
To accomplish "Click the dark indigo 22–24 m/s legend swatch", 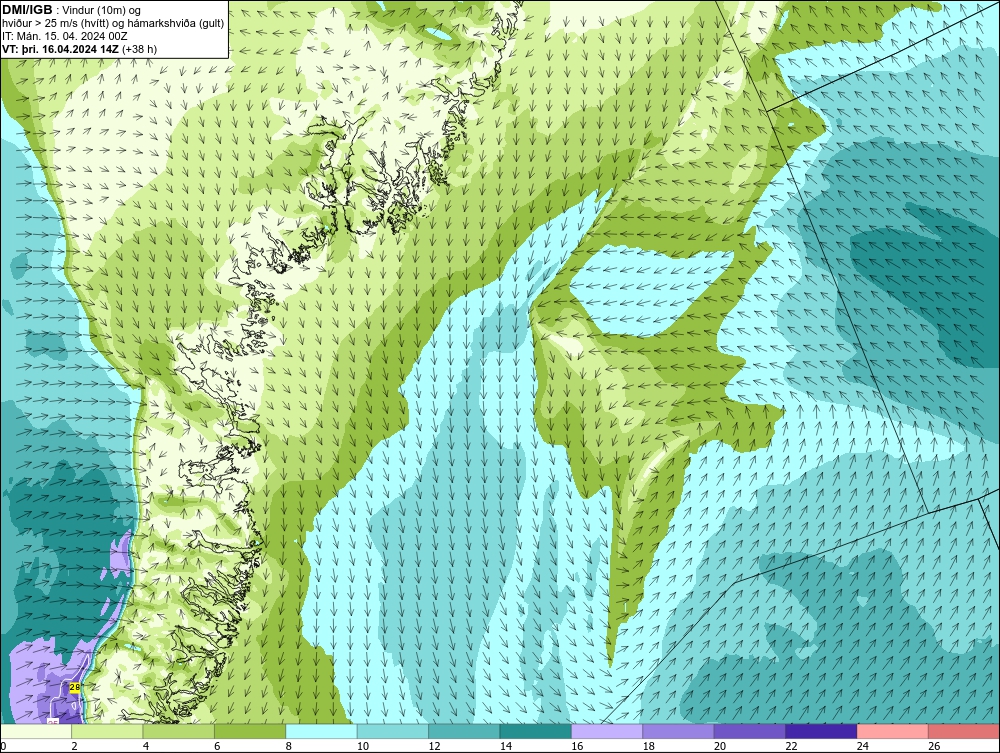I will click(x=821, y=731).
